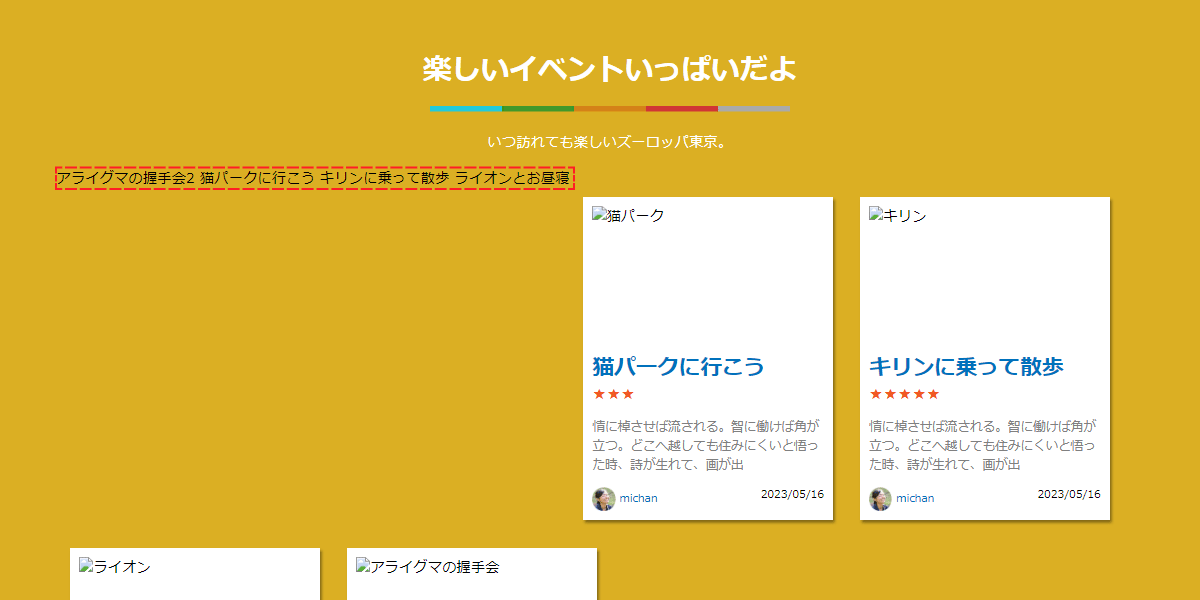The height and width of the screenshot is (600, 1200).
Task: Click the description text in the 猫パークに行こう card
Action: 706,445
